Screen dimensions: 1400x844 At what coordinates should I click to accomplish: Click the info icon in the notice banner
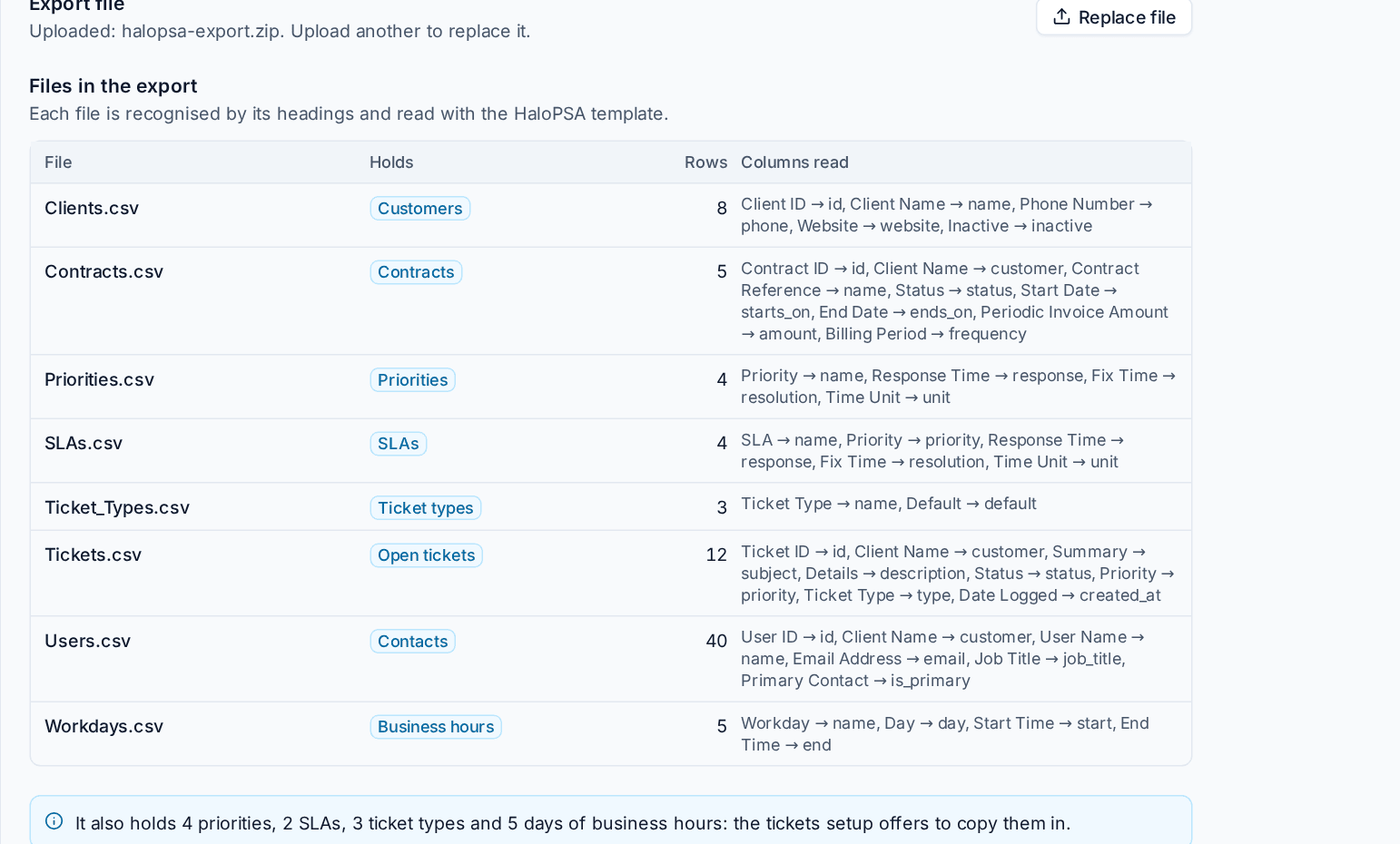(54, 821)
